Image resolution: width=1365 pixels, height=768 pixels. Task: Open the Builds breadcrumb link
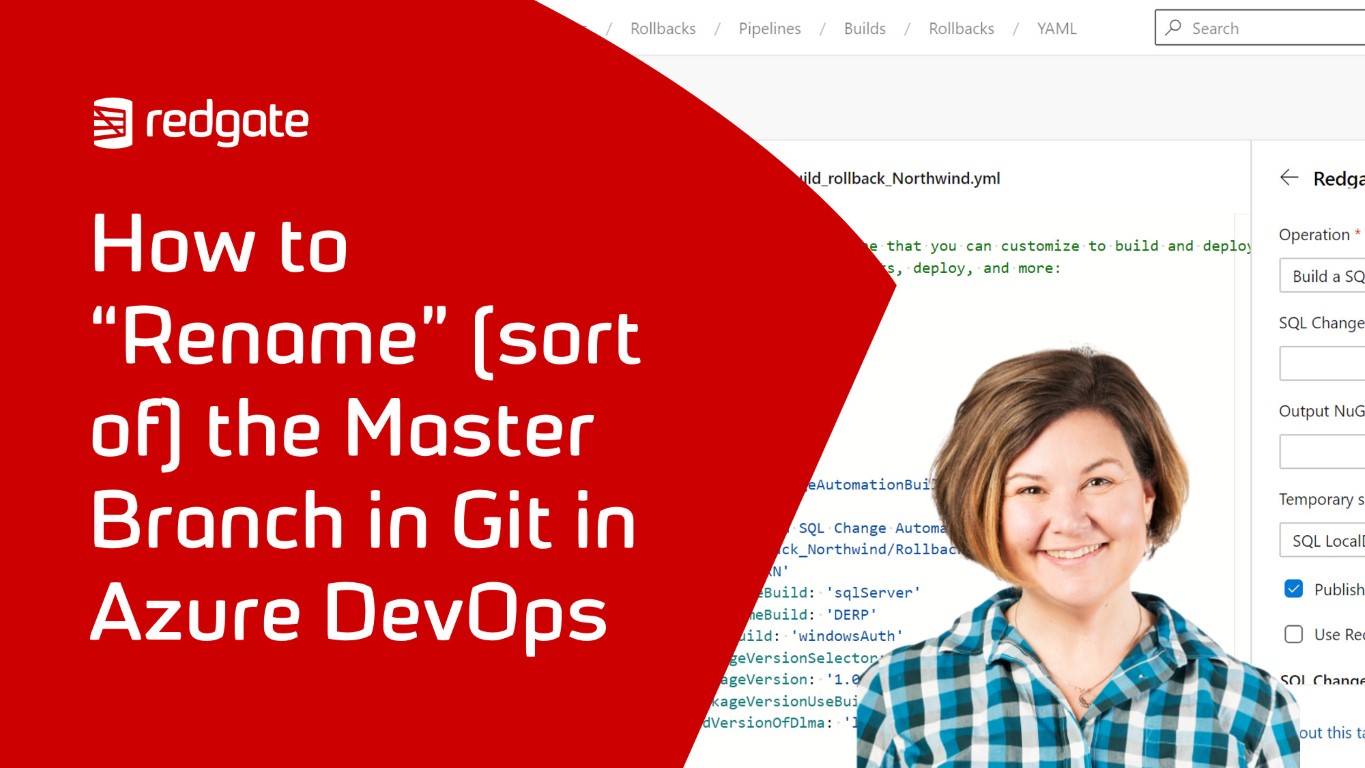(x=864, y=28)
